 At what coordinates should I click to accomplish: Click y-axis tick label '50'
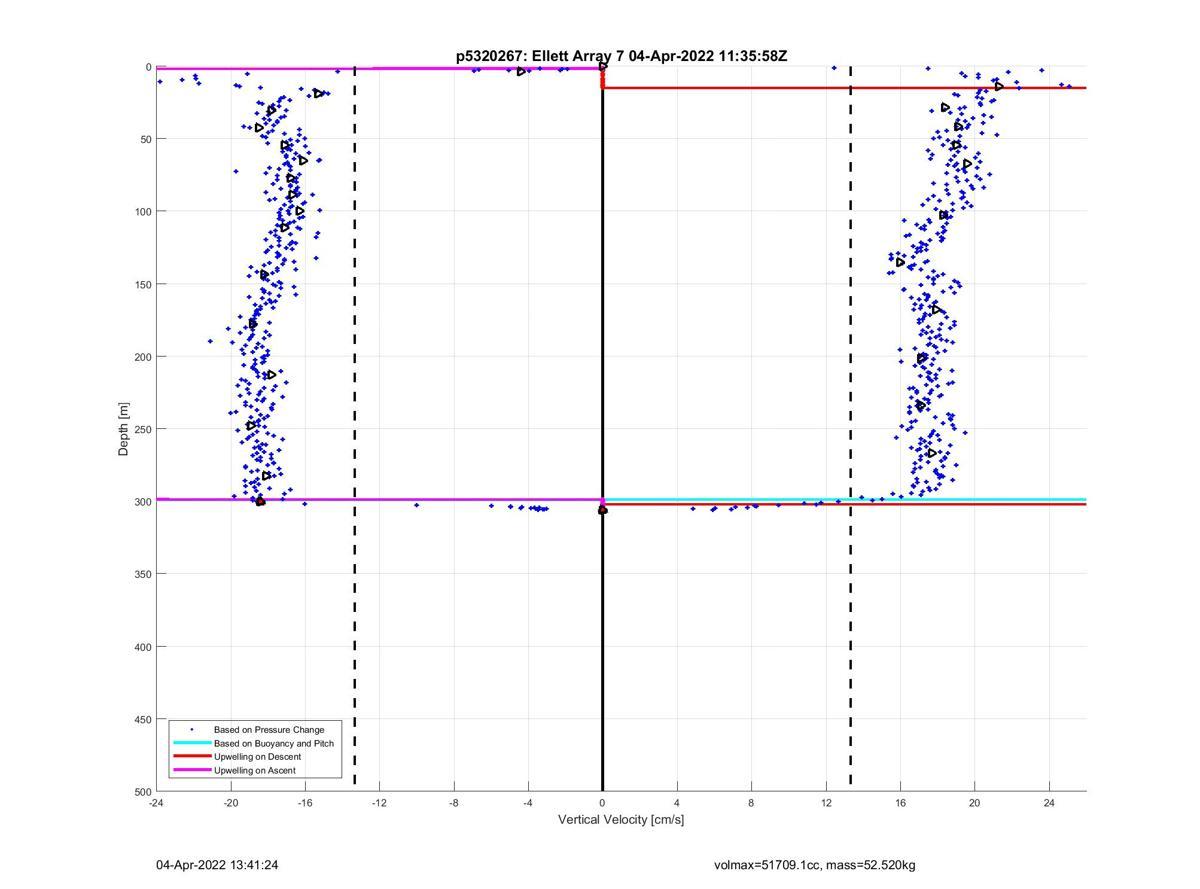click(145, 139)
